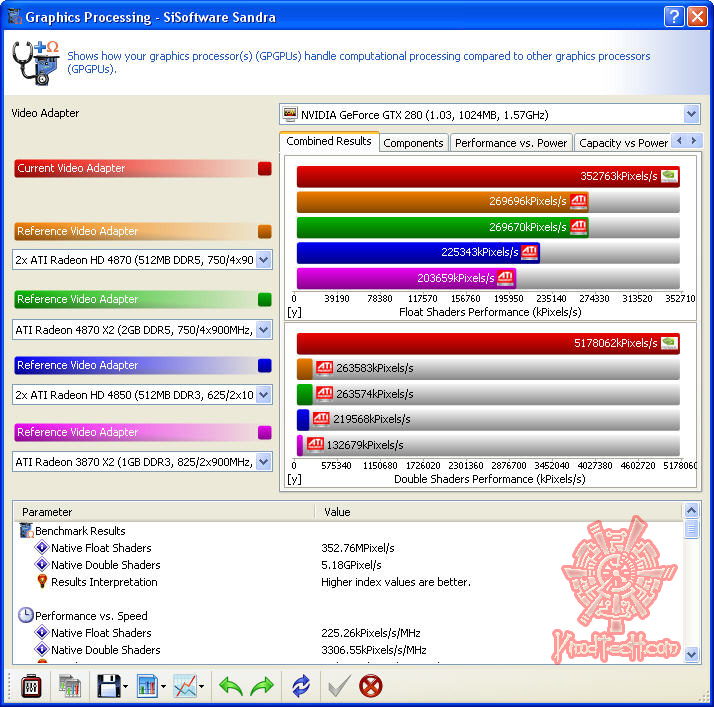This screenshot has width=714, height=707.
Task: Click the magenta 203659kPixels/s float shader bar
Action: click(406, 278)
